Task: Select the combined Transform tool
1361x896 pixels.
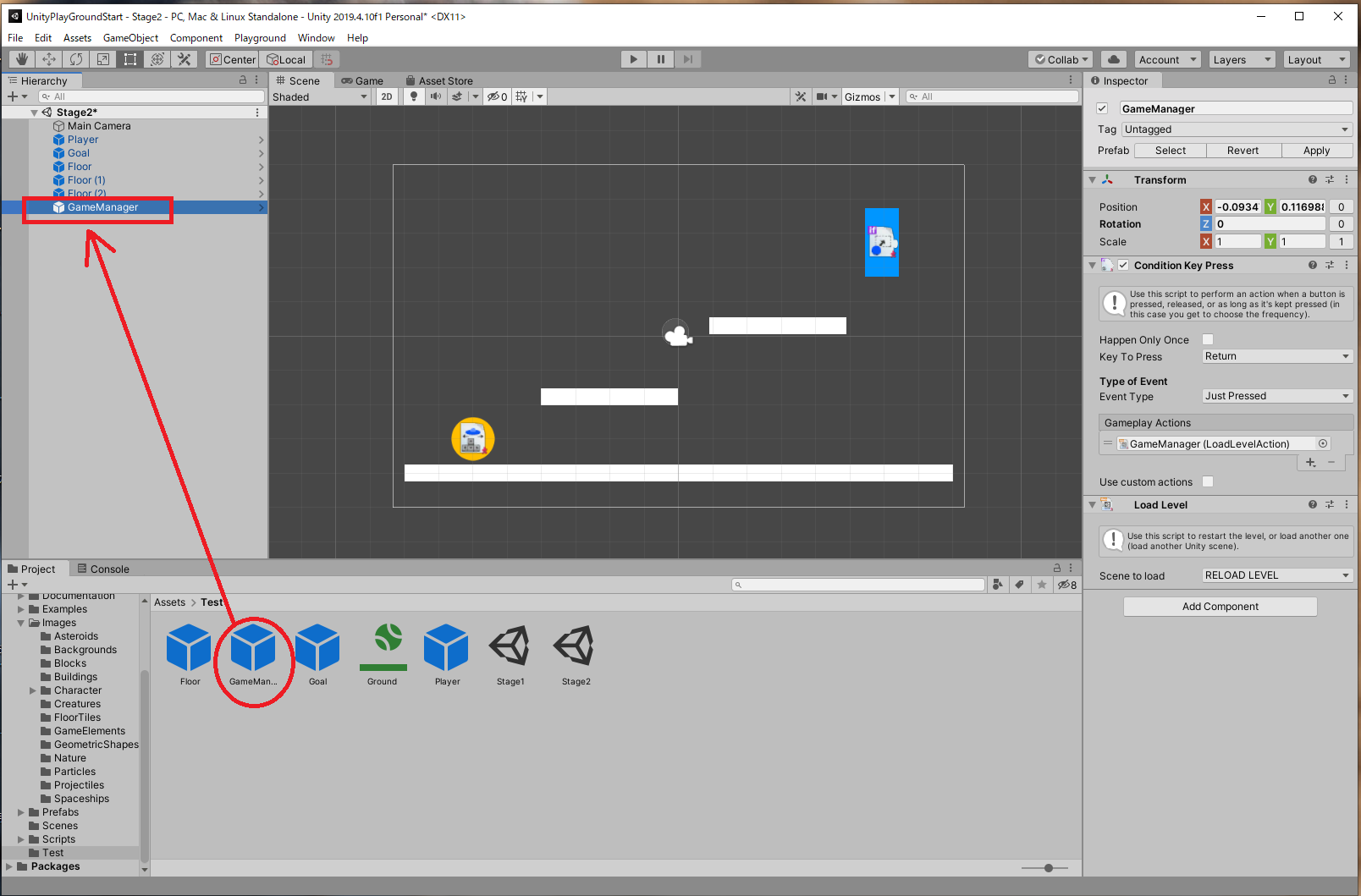Action: [x=157, y=59]
